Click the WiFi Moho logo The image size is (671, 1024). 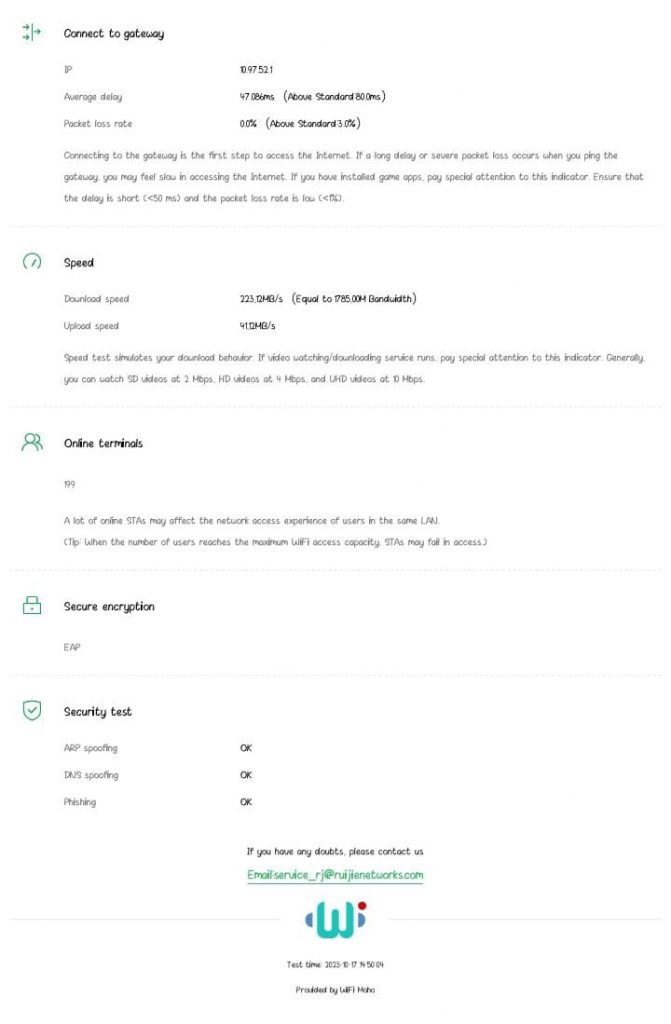335,919
